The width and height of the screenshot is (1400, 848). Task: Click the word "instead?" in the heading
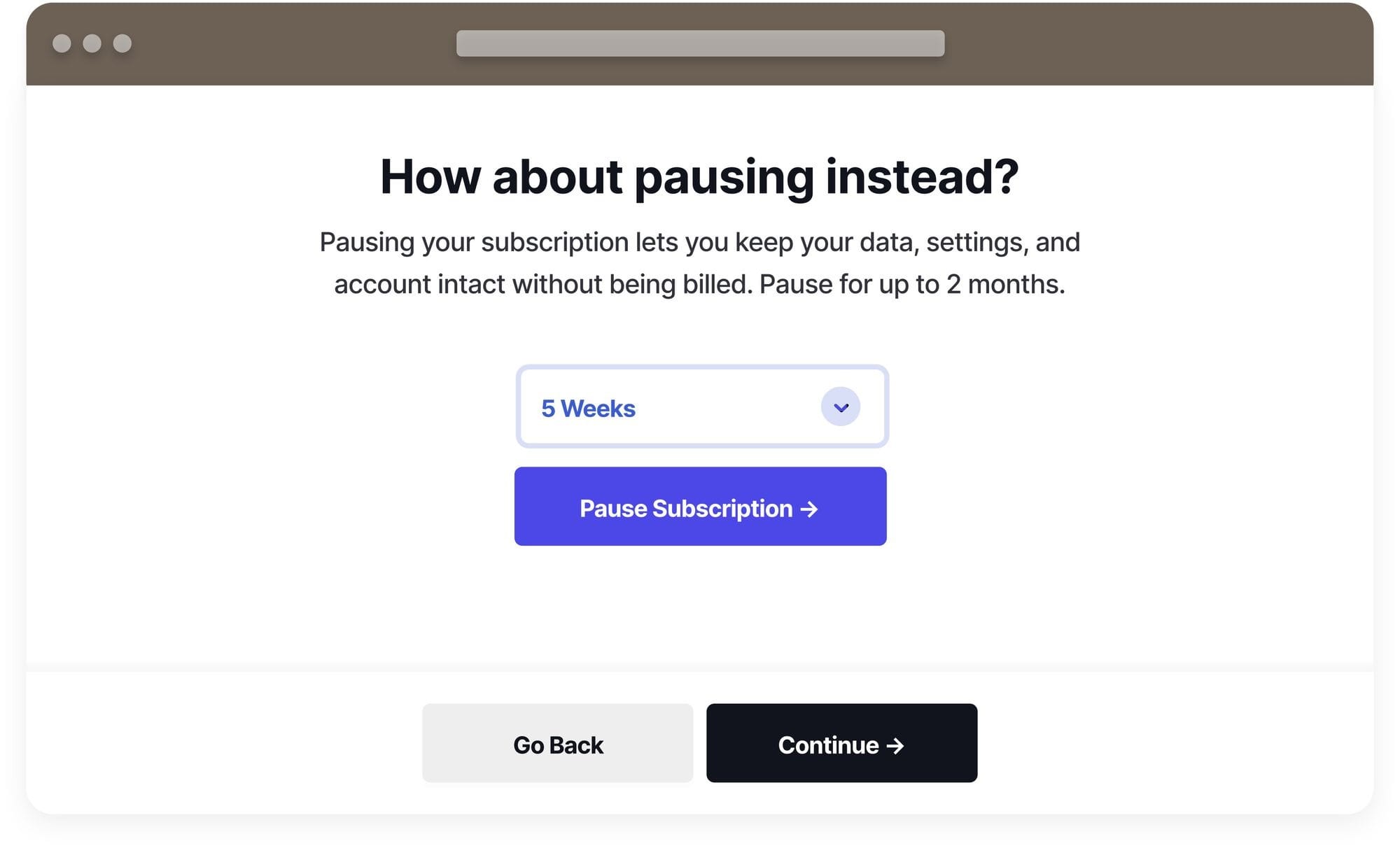922,176
